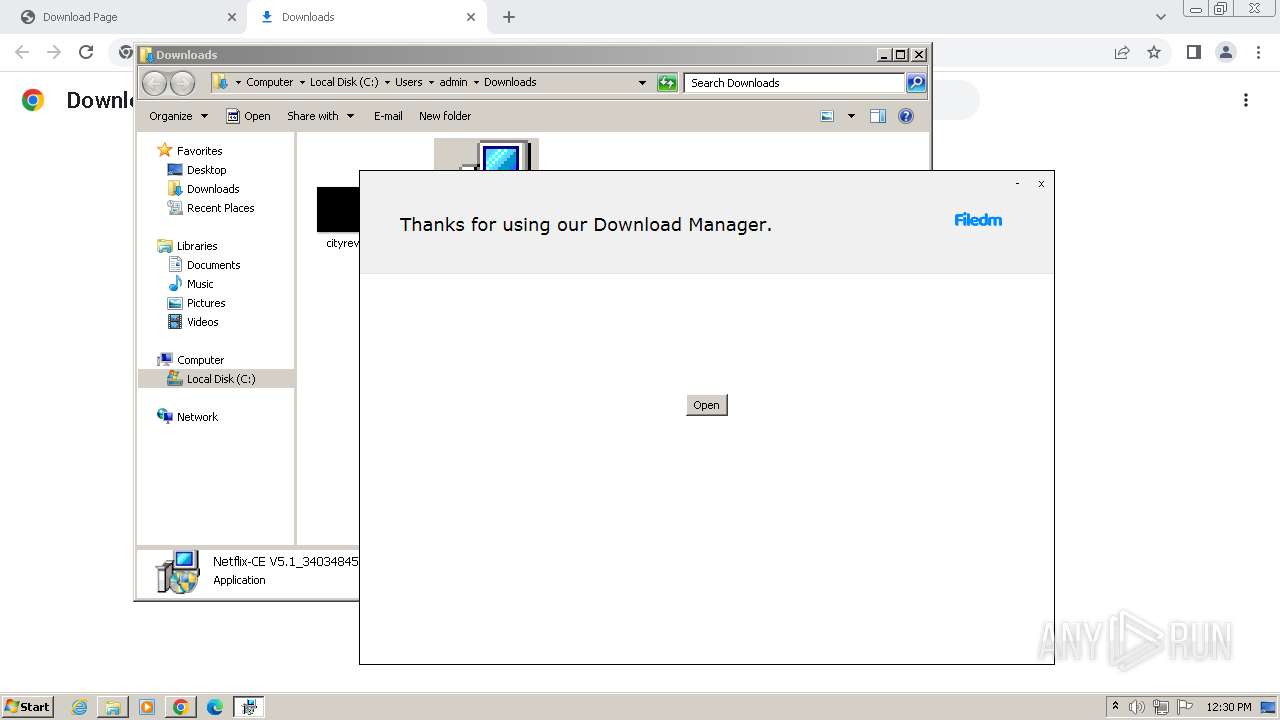The width and height of the screenshot is (1280, 720).
Task: Open Chrome tab search dropdown
Action: [1161, 17]
